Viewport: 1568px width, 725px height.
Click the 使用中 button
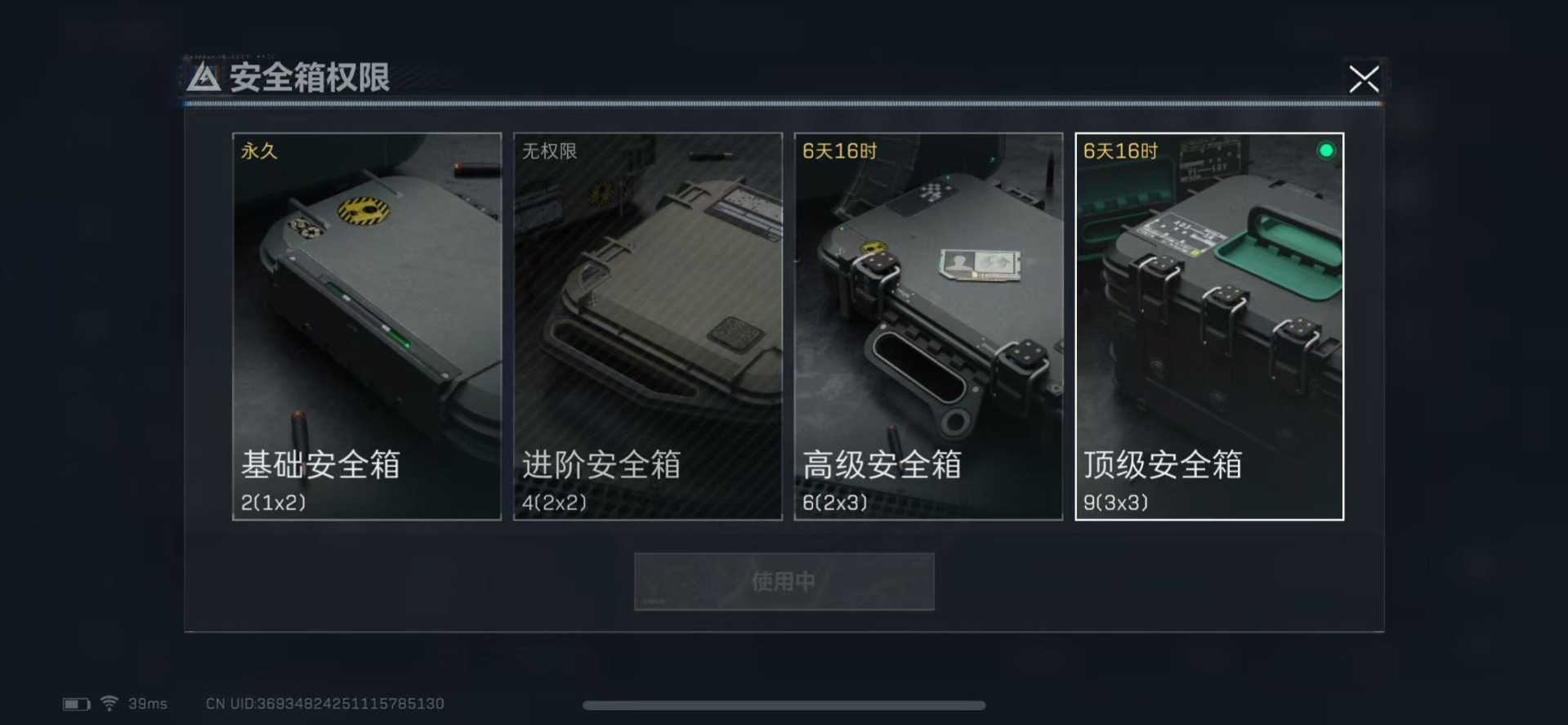tap(784, 581)
